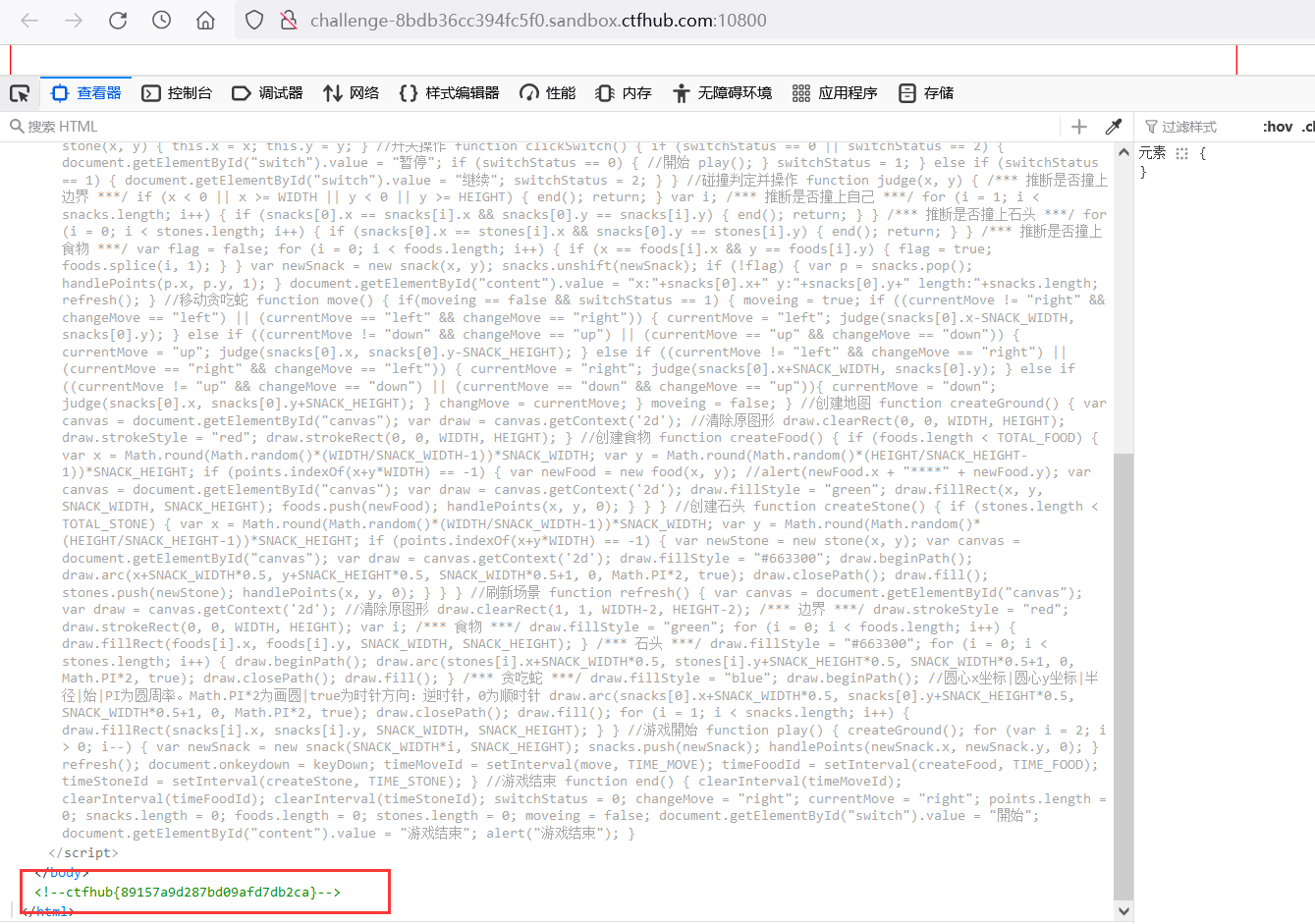Open the 应用程序 application tab

pos(835,93)
